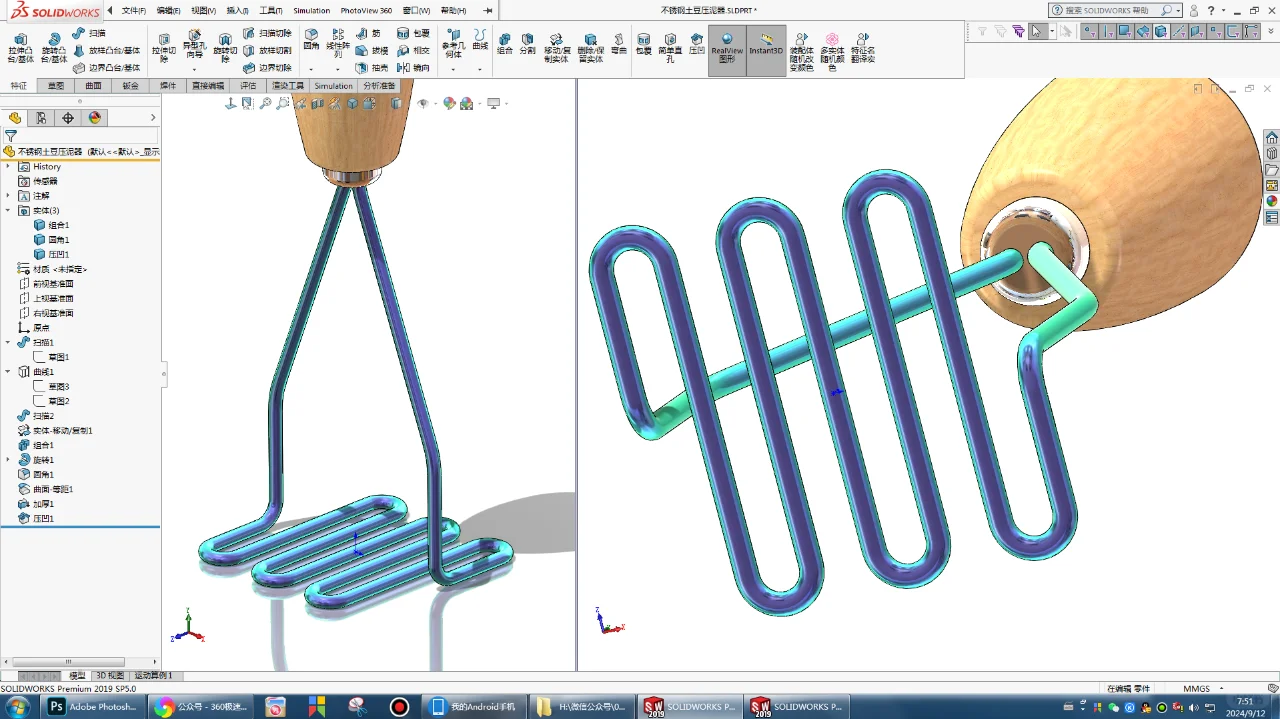The width and height of the screenshot is (1280, 719).
Task: Switch to the 运动算例1 motion study tab
Action: (x=154, y=675)
